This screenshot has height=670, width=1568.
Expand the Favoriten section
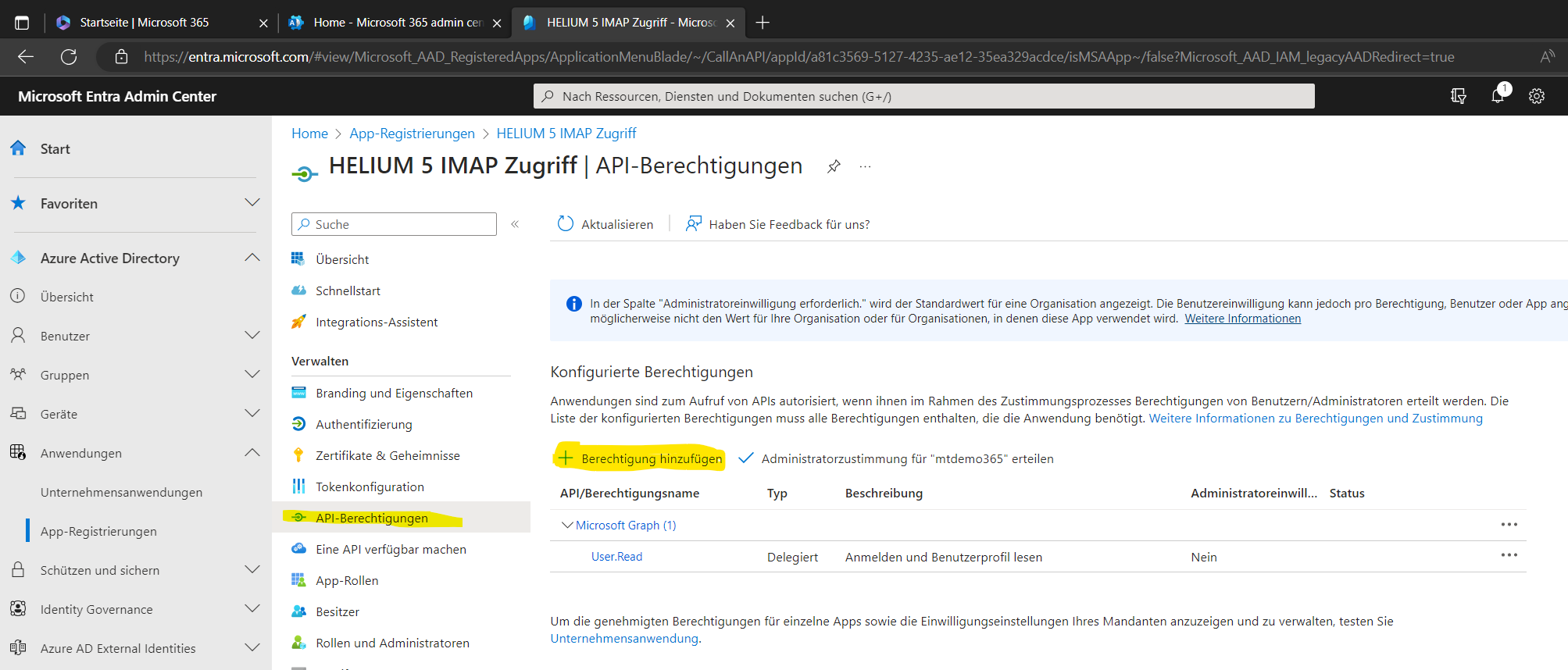[x=252, y=203]
